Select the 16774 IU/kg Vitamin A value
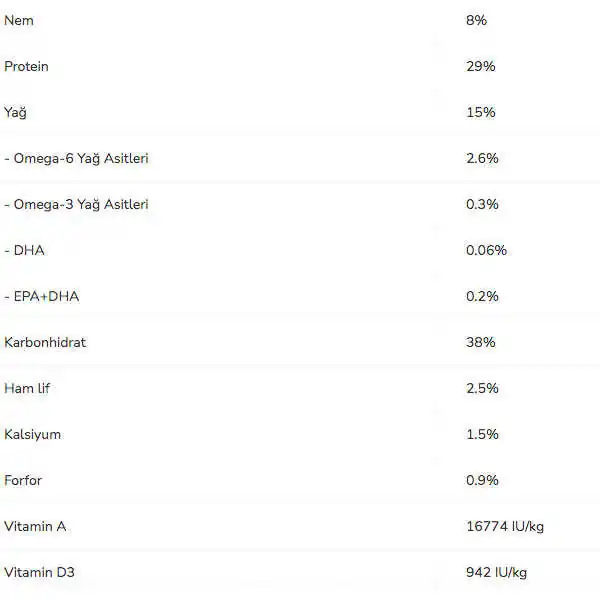This screenshot has width=600, height=600. 505,526
